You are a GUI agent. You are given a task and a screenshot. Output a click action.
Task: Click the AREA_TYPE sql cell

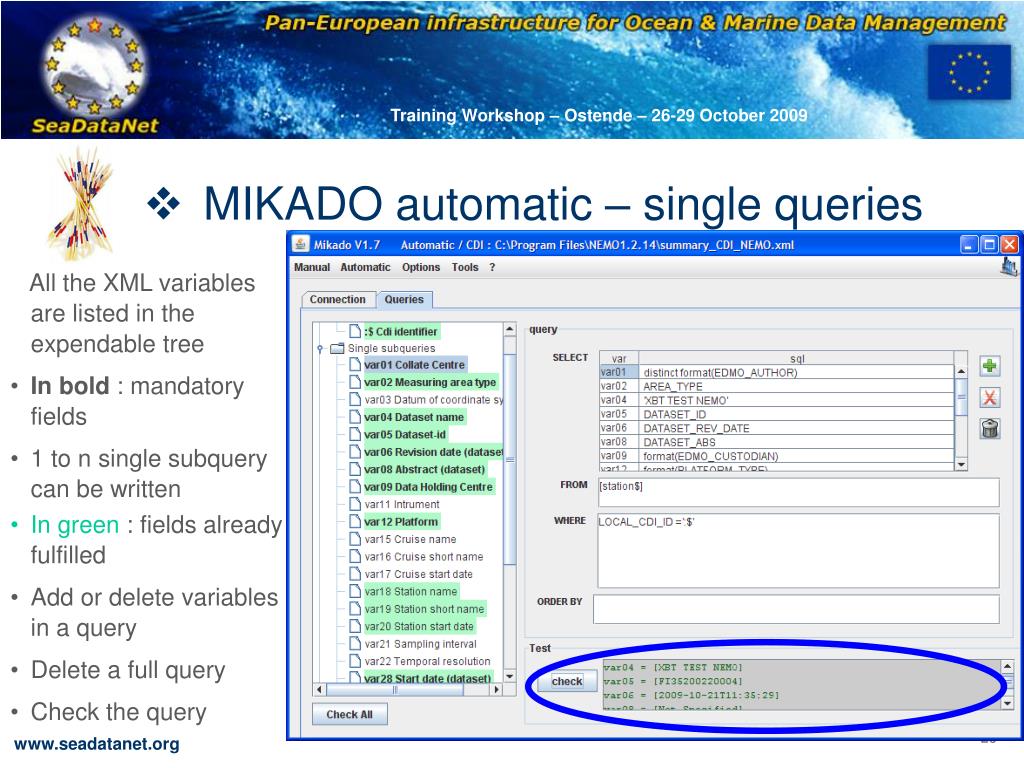pos(796,386)
